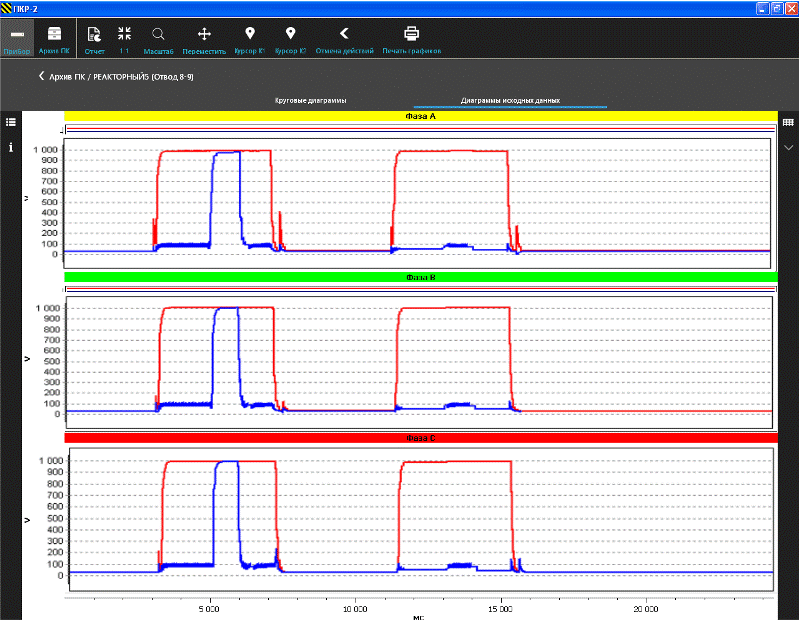Image resolution: width=800 pixels, height=620 pixels.
Task: Switch to Круговые диаграммы tab
Action: tap(310, 101)
